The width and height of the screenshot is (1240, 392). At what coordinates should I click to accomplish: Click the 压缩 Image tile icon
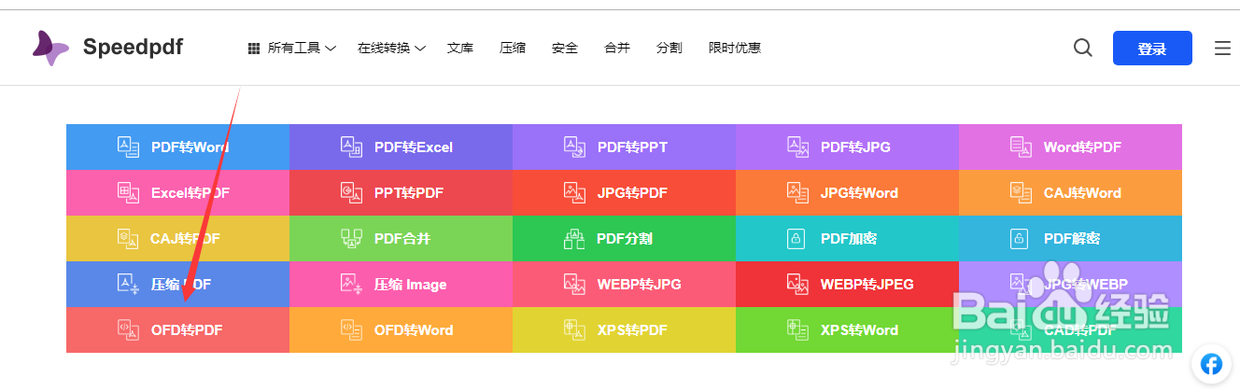tap(351, 284)
